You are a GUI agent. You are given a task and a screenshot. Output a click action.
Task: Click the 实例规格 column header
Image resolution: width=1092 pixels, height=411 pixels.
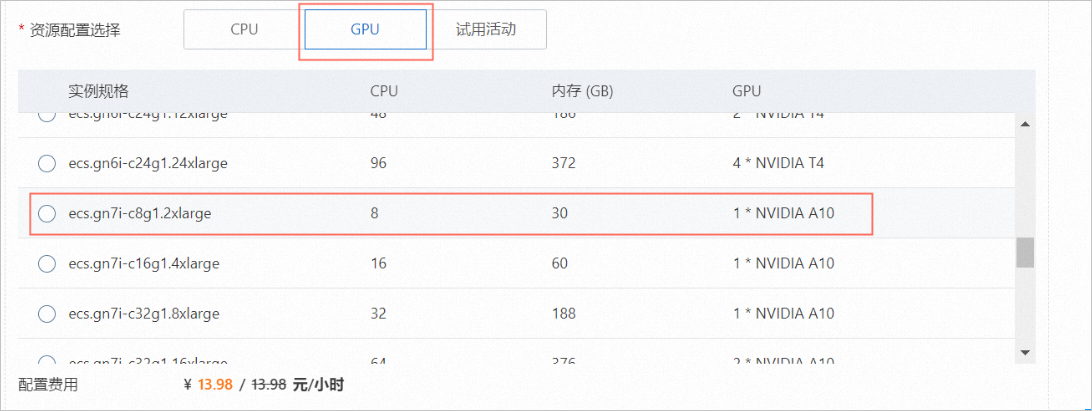[x=98, y=91]
